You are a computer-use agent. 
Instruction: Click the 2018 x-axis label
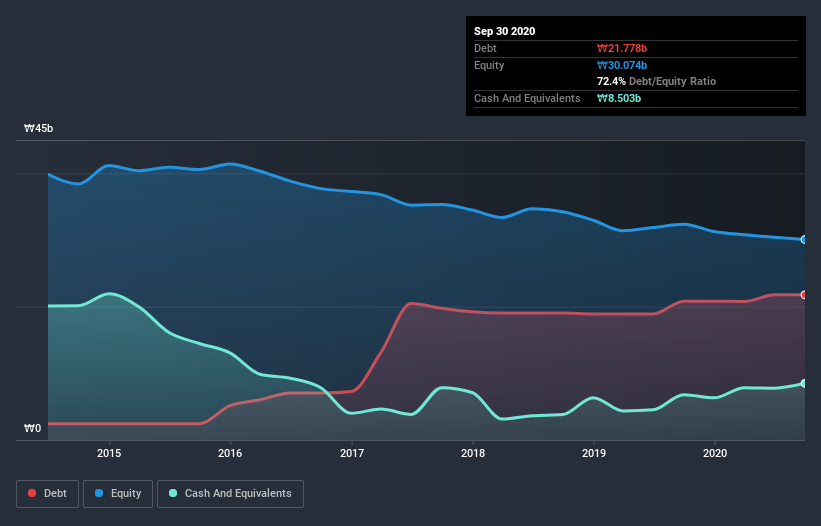[x=473, y=453]
